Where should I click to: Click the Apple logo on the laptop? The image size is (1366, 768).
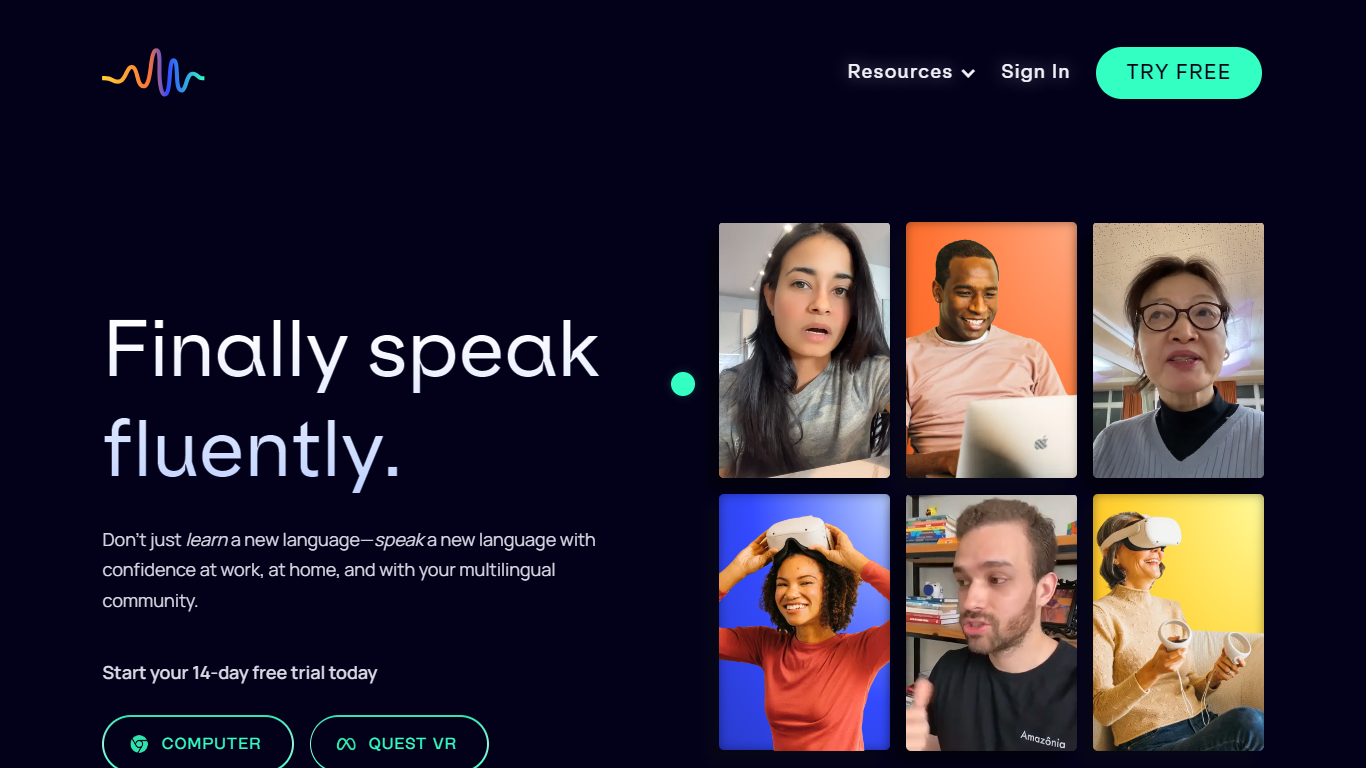(1040, 441)
